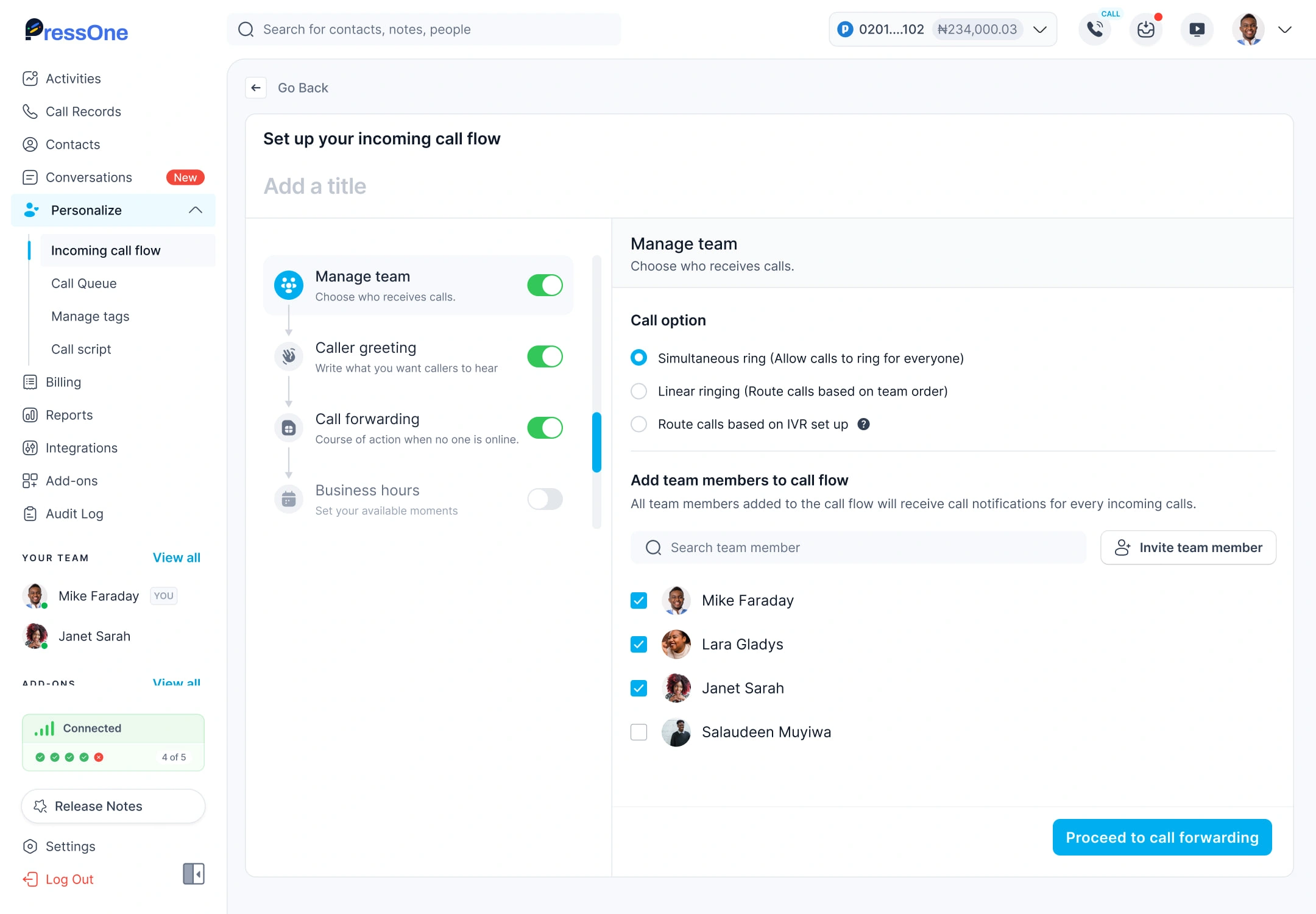Click the phone call icon in the header
Screen dimensions: 1316x914
[x=1095, y=29]
